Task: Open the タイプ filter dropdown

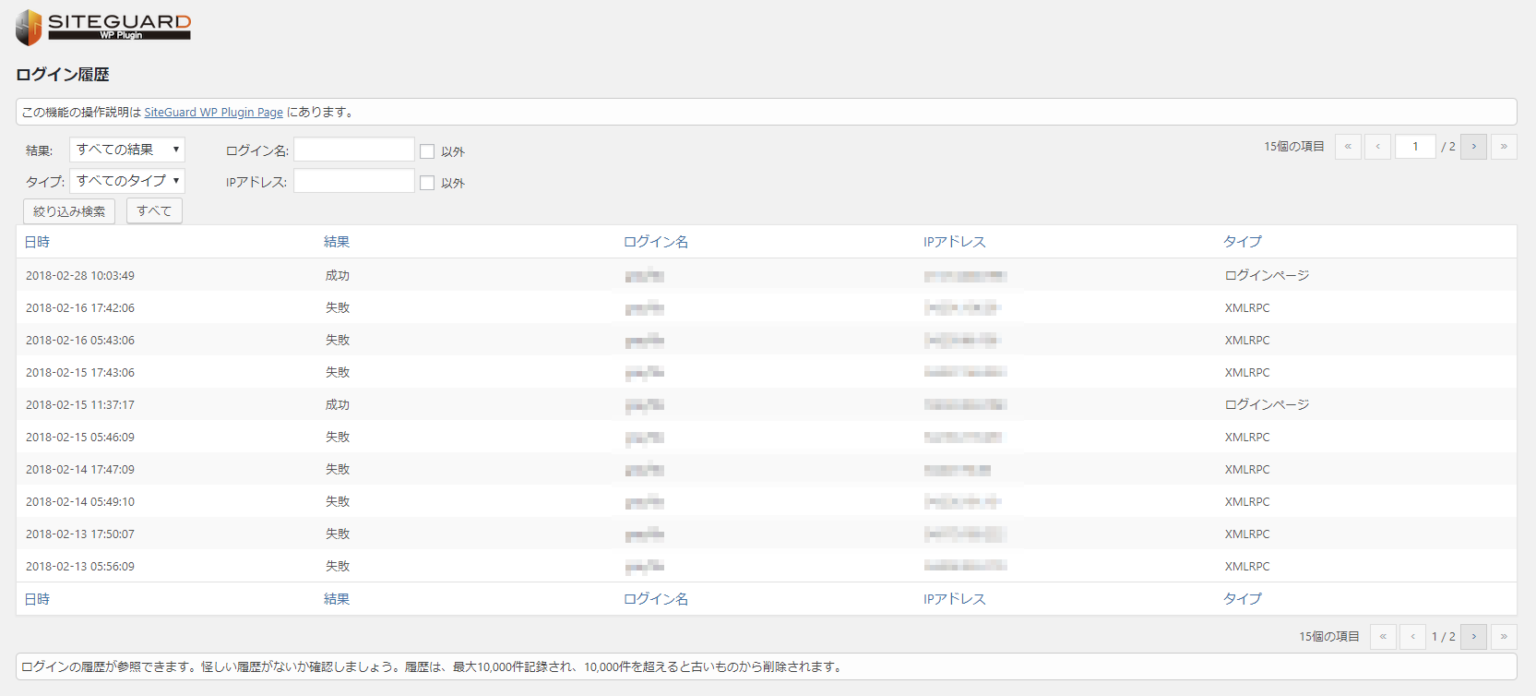Action: (x=127, y=181)
